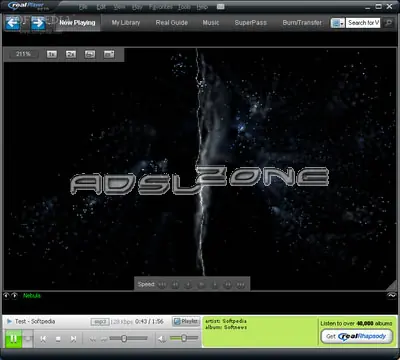Click the blue back arrow button
400x360 pixels.
pyautogui.click(x=13, y=23)
